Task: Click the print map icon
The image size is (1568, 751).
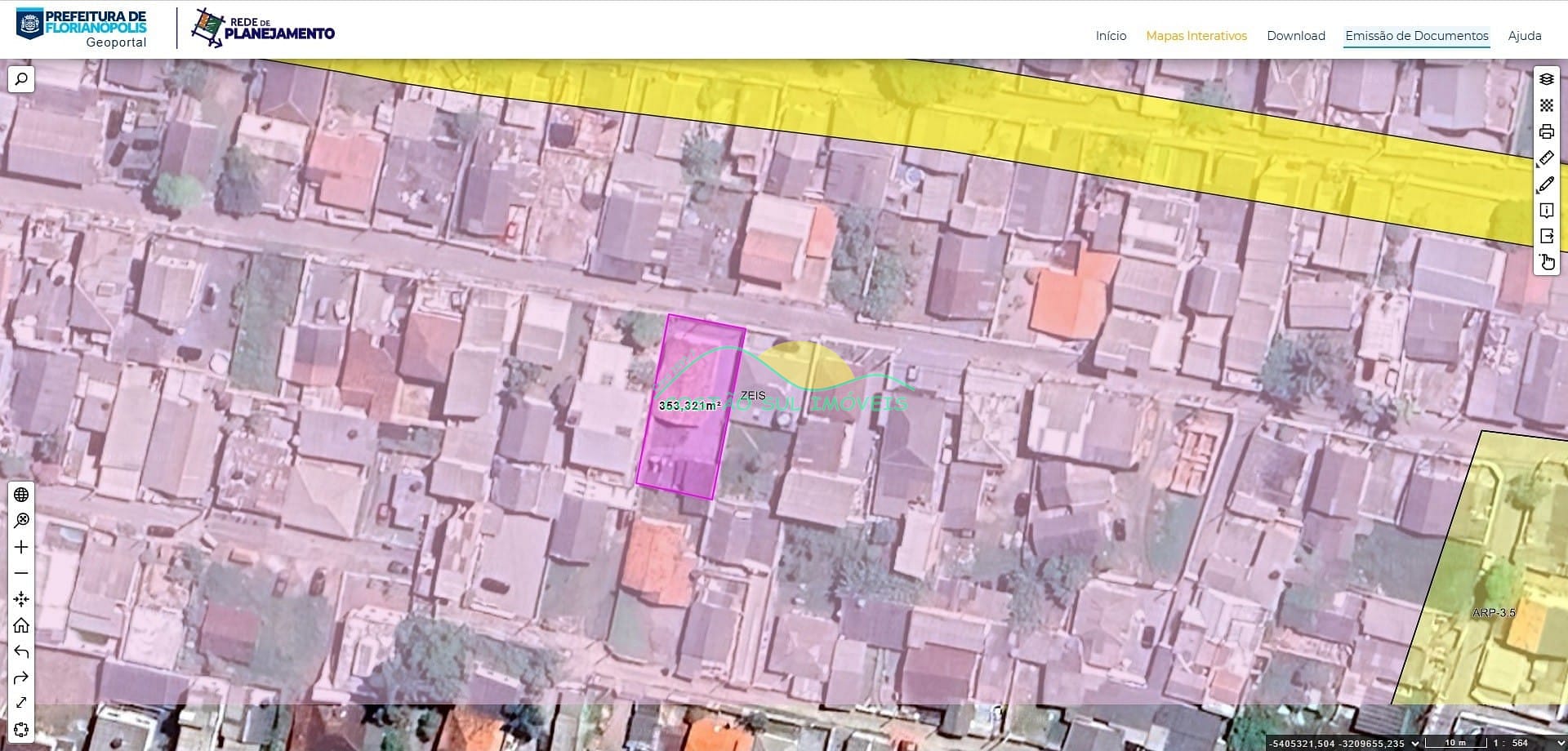Action: click(x=1546, y=131)
